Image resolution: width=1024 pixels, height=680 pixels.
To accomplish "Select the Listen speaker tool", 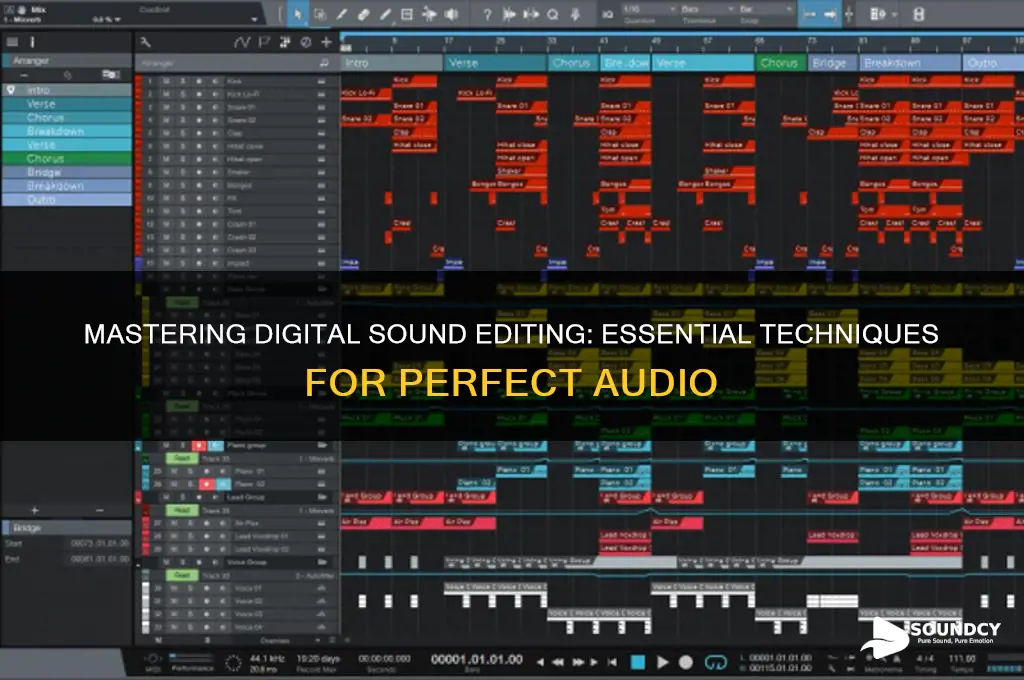I will 451,14.
